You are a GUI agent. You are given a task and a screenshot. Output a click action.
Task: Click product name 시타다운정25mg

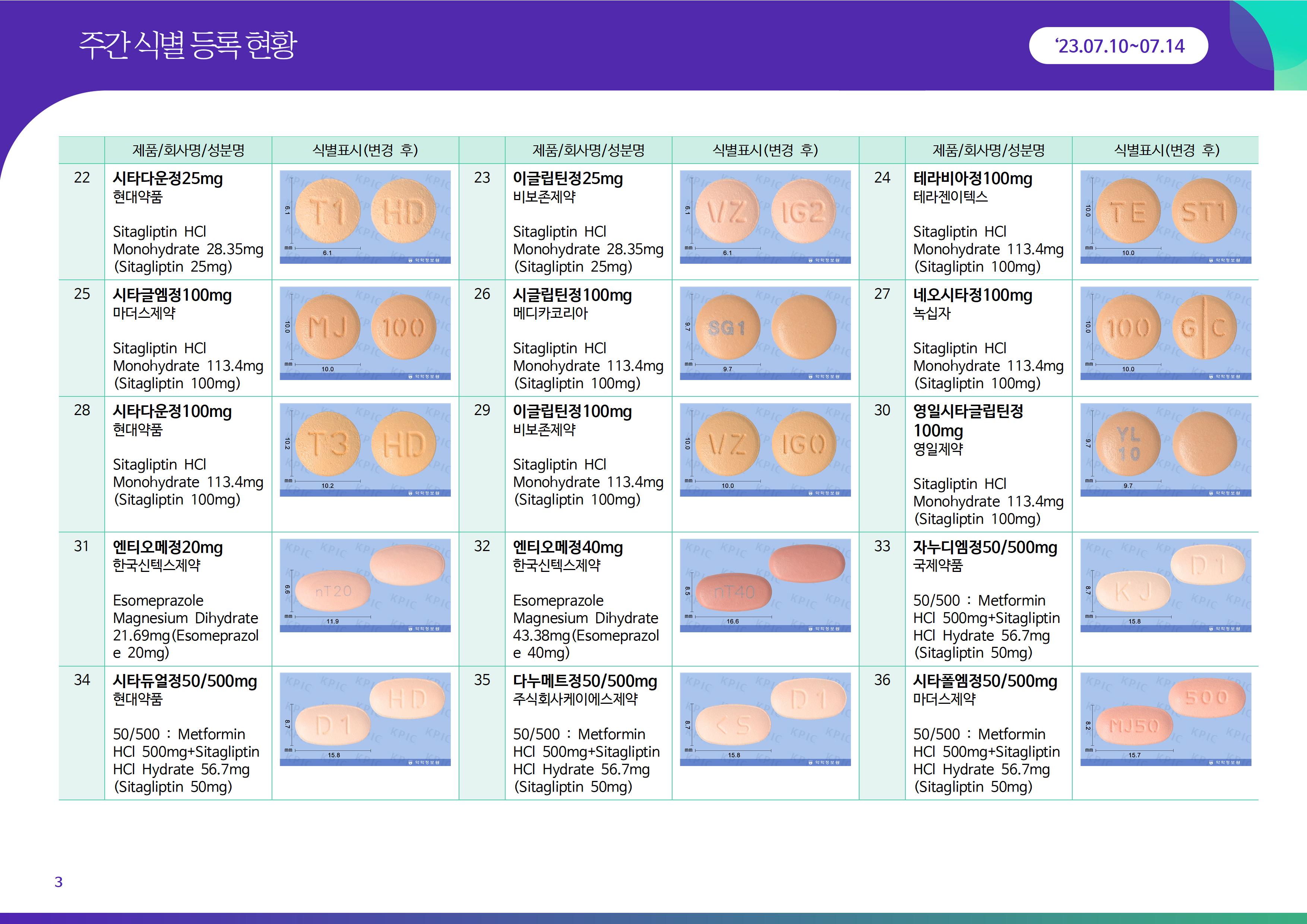168,179
